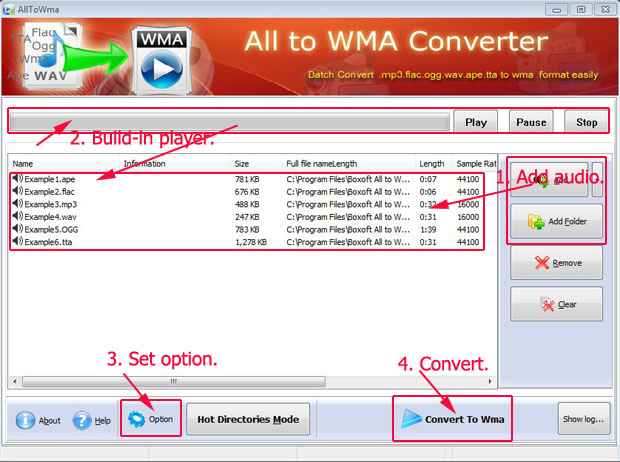
Task: Click the blue info About icon
Action: [x=25, y=420]
